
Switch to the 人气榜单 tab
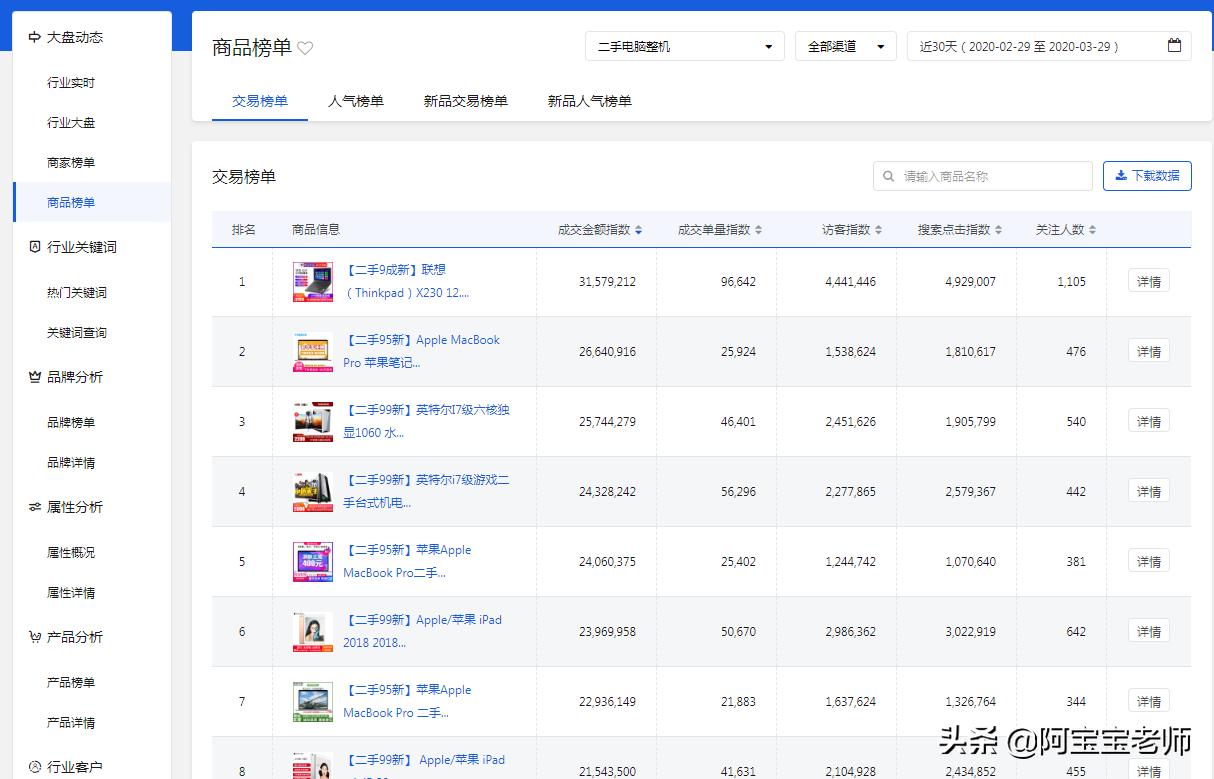pyautogui.click(x=355, y=101)
